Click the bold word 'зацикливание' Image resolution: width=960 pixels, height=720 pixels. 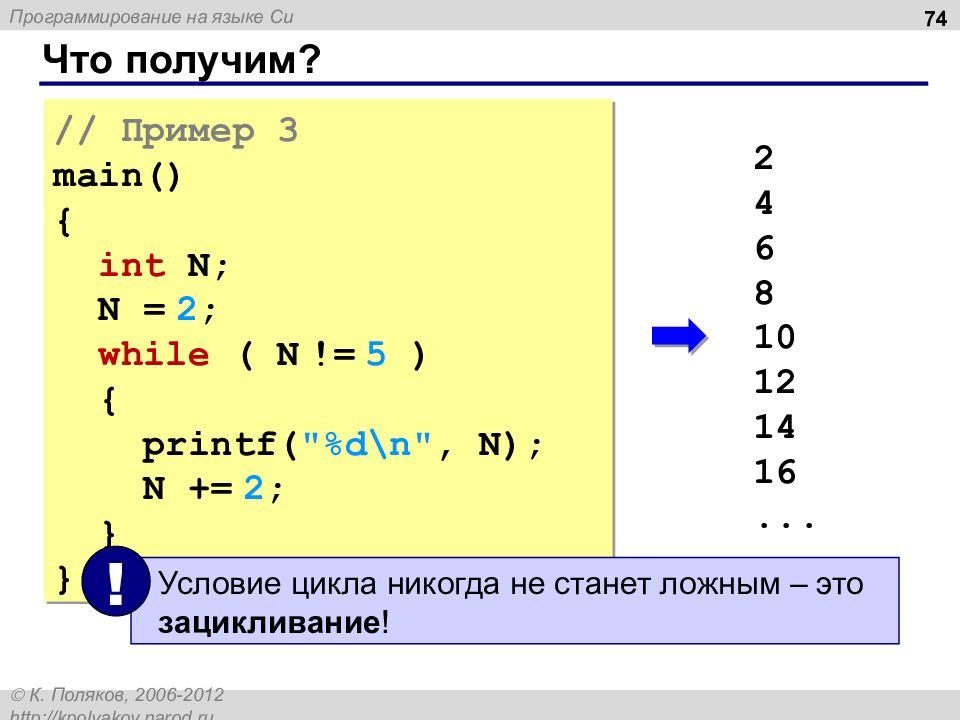[x=269, y=623]
